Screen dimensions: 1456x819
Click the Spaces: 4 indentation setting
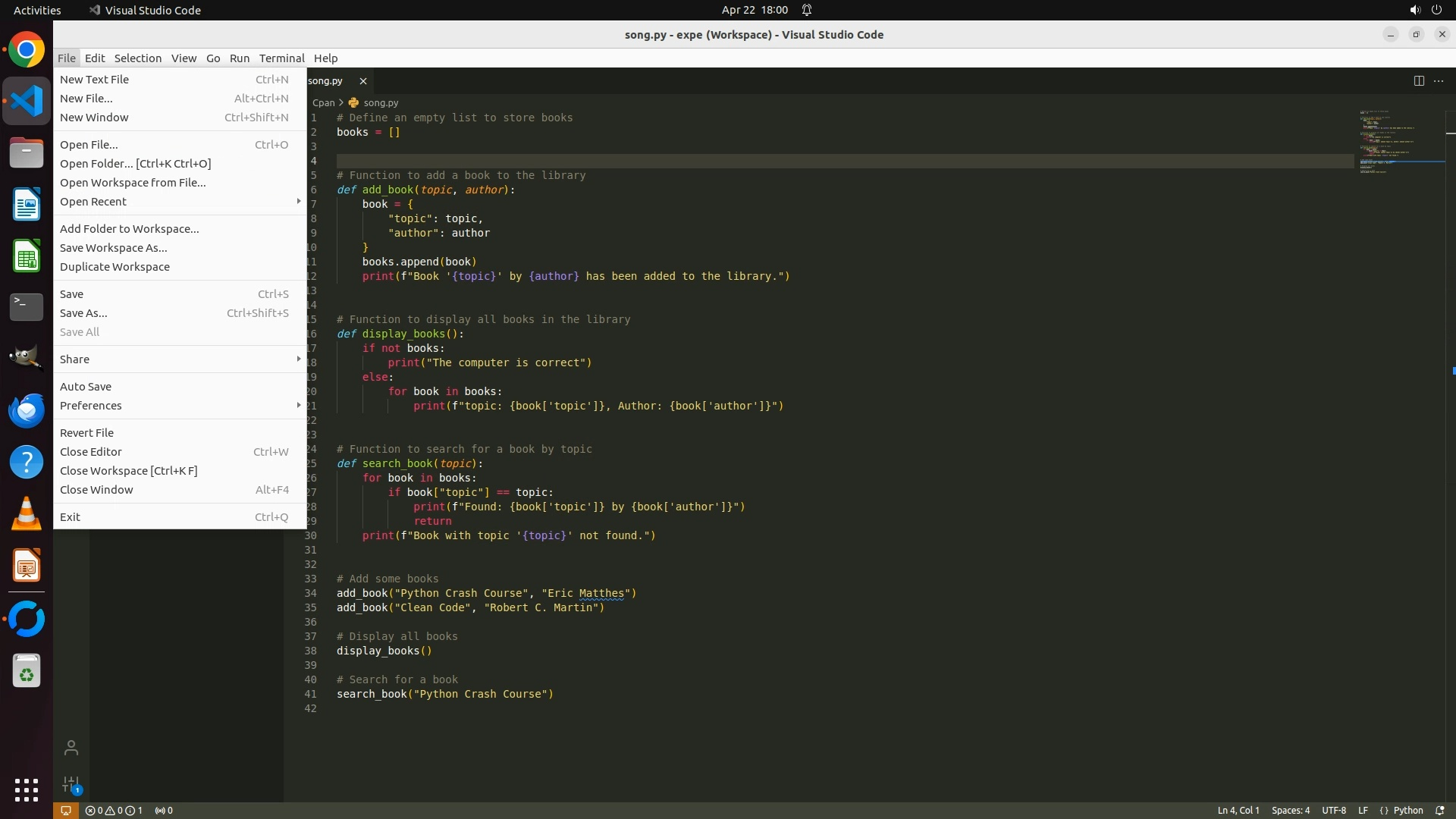1290,810
